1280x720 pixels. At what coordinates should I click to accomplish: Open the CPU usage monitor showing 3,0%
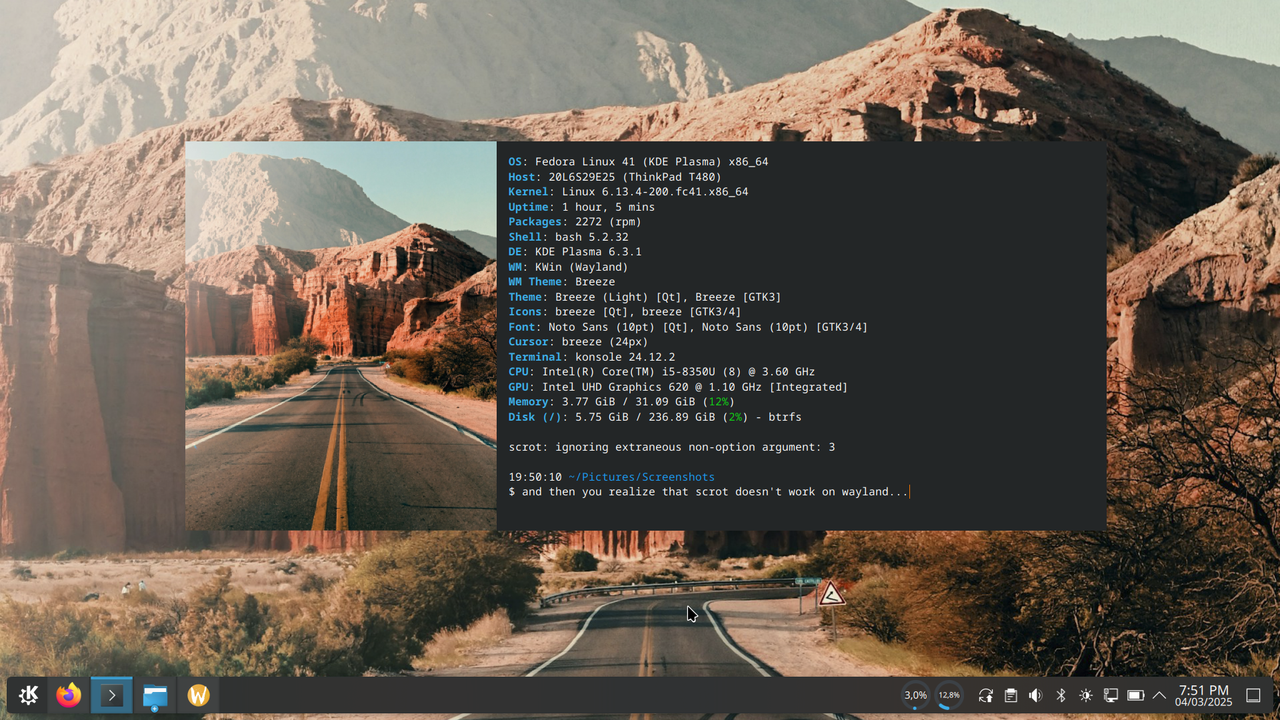(x=915, y=695)
